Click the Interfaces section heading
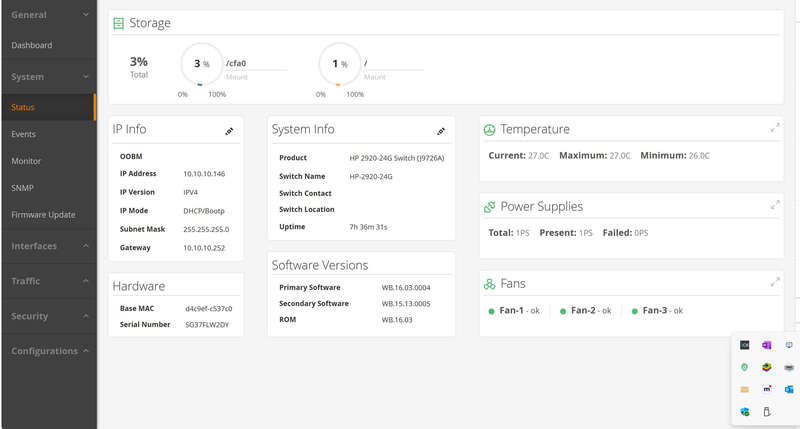 (34, 246)
